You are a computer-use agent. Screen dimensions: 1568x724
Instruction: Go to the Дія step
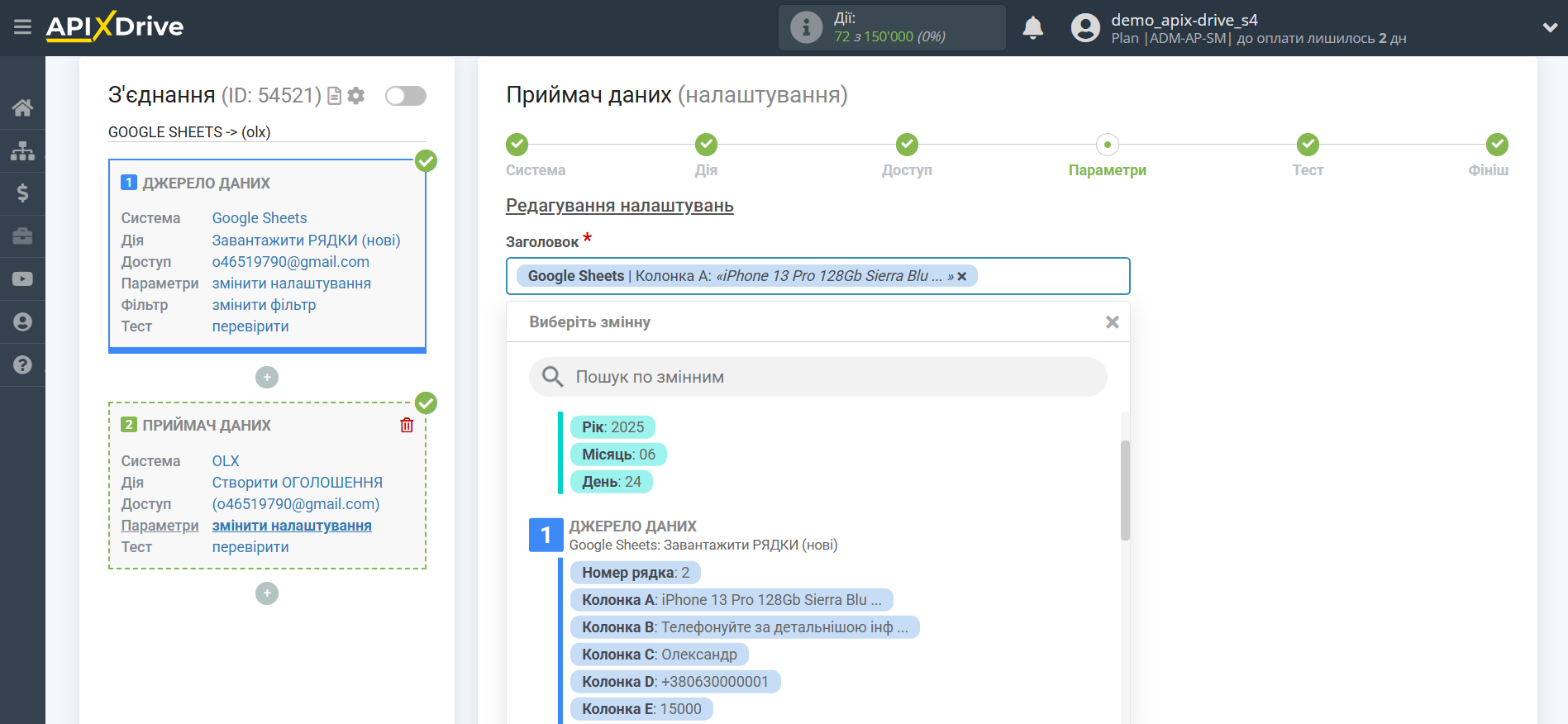tap(706, 145)
